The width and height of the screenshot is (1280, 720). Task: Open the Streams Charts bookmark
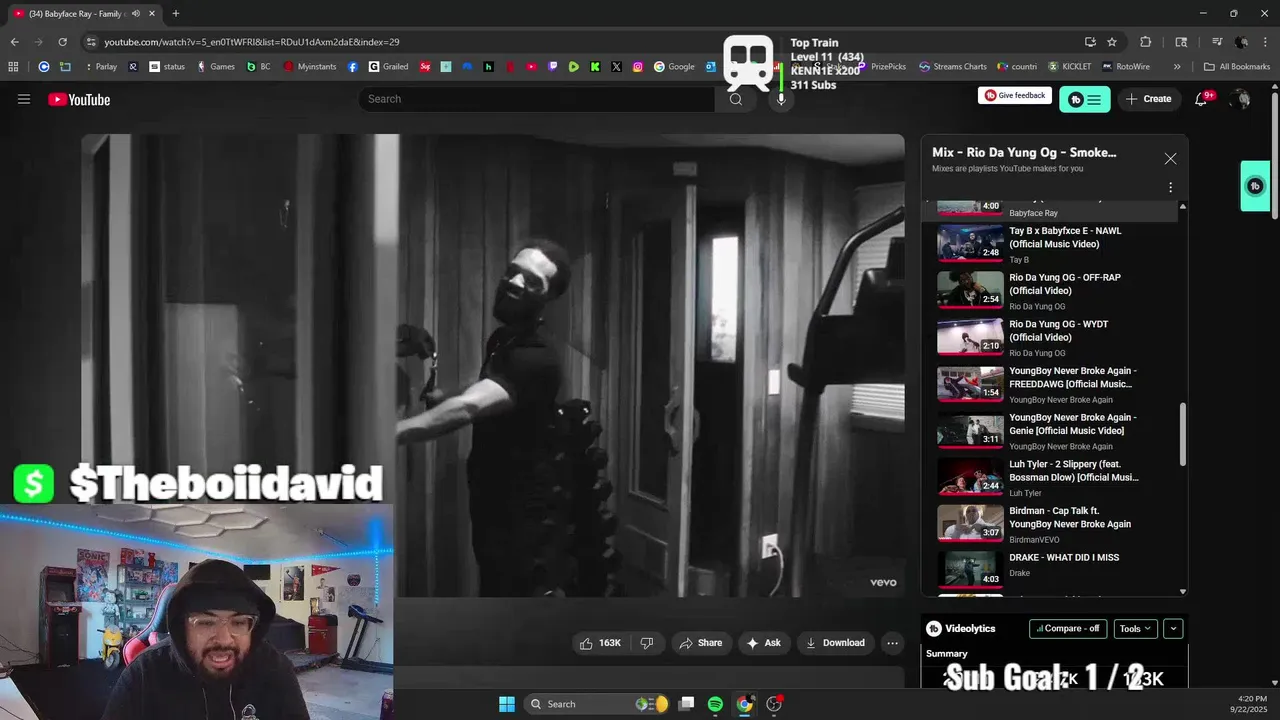[x=953, y=67]
